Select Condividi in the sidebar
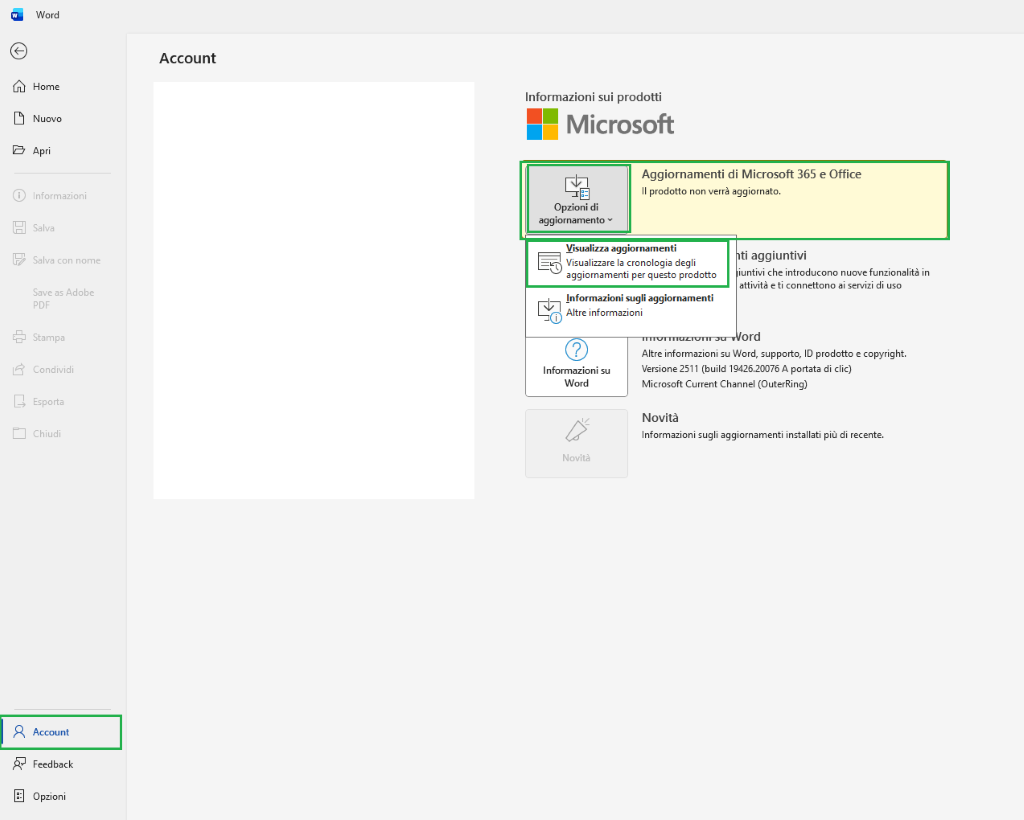Viewport: 1024px width, 820px height. 61,369
